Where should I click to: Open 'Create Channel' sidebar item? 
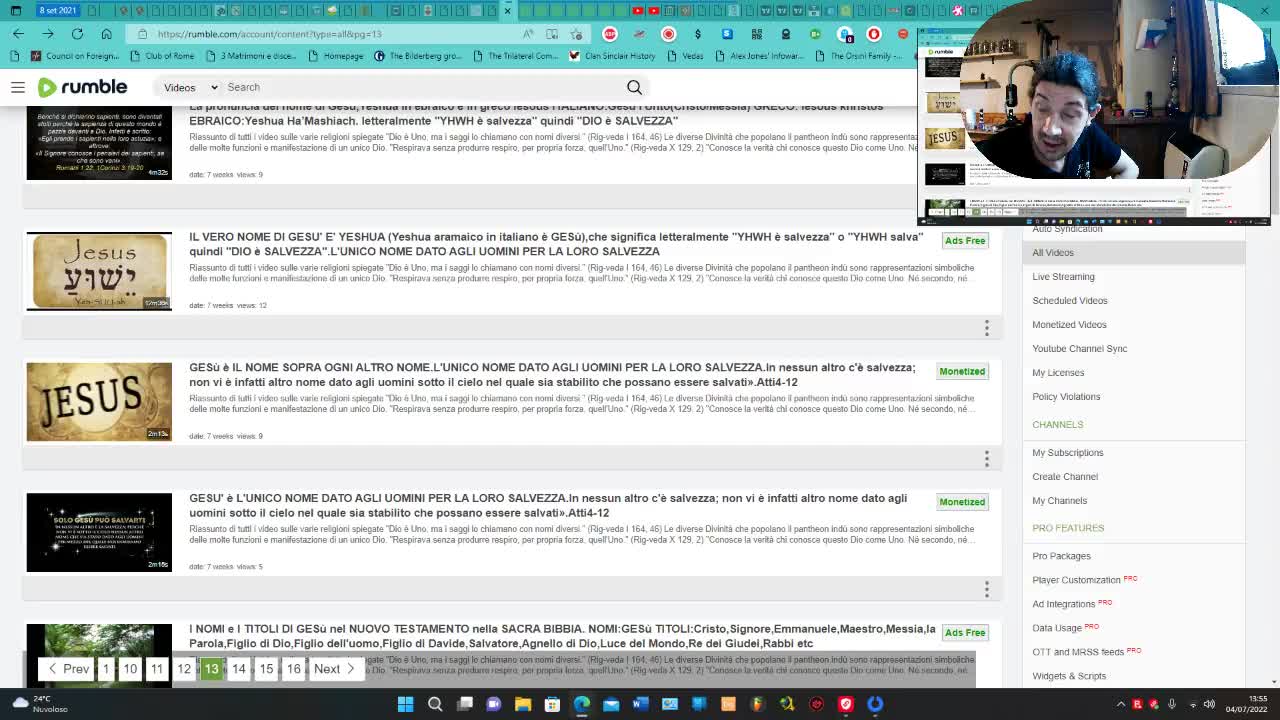(x=1065, y=477)
